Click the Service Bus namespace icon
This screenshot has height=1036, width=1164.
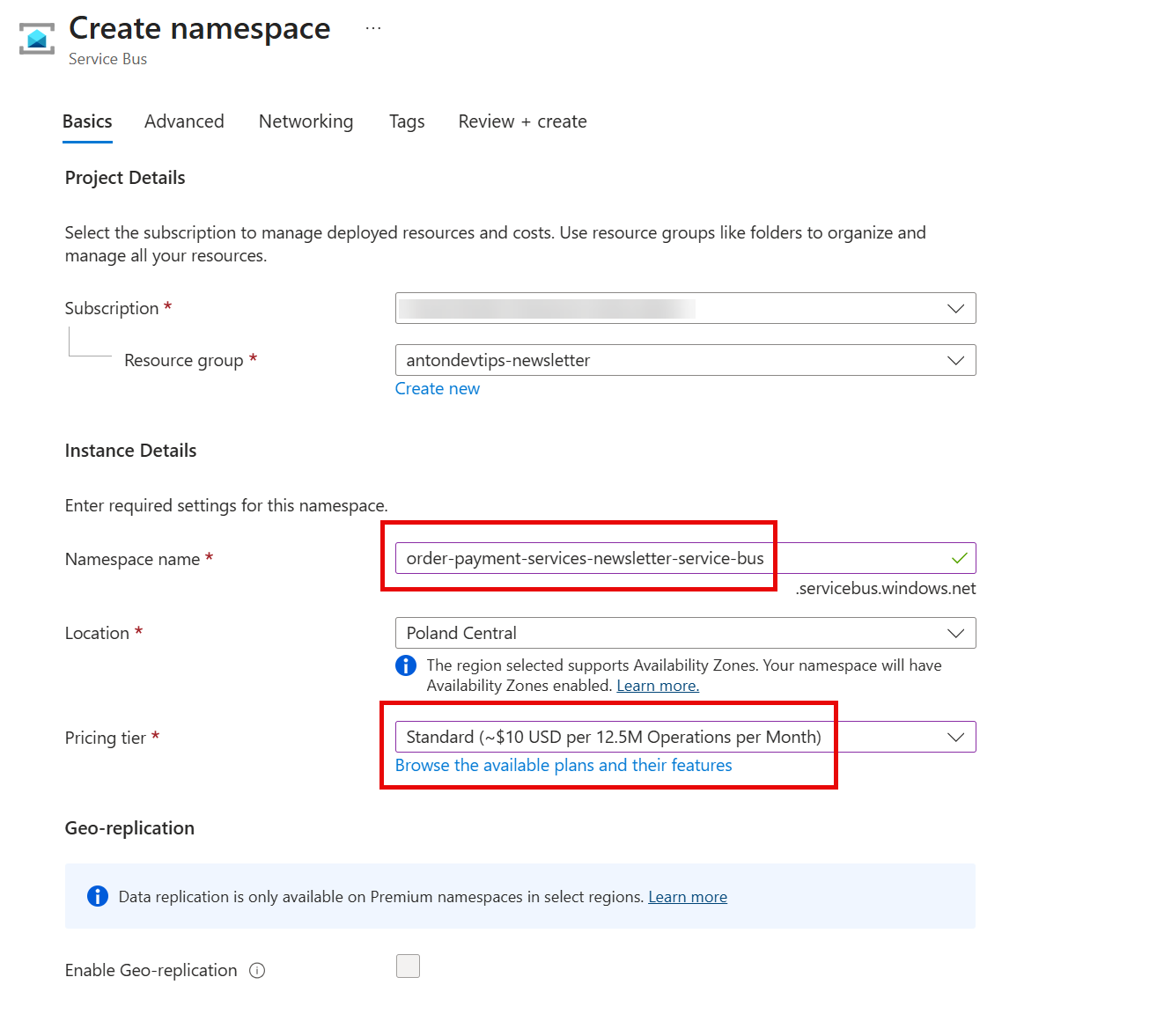click(x=35, y=38)
